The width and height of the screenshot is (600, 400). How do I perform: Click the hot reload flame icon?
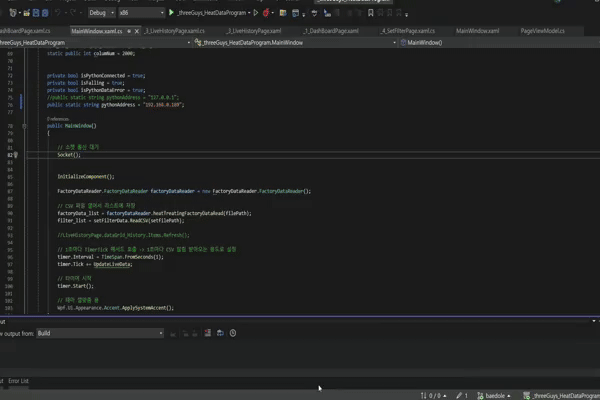click(267, 13)
